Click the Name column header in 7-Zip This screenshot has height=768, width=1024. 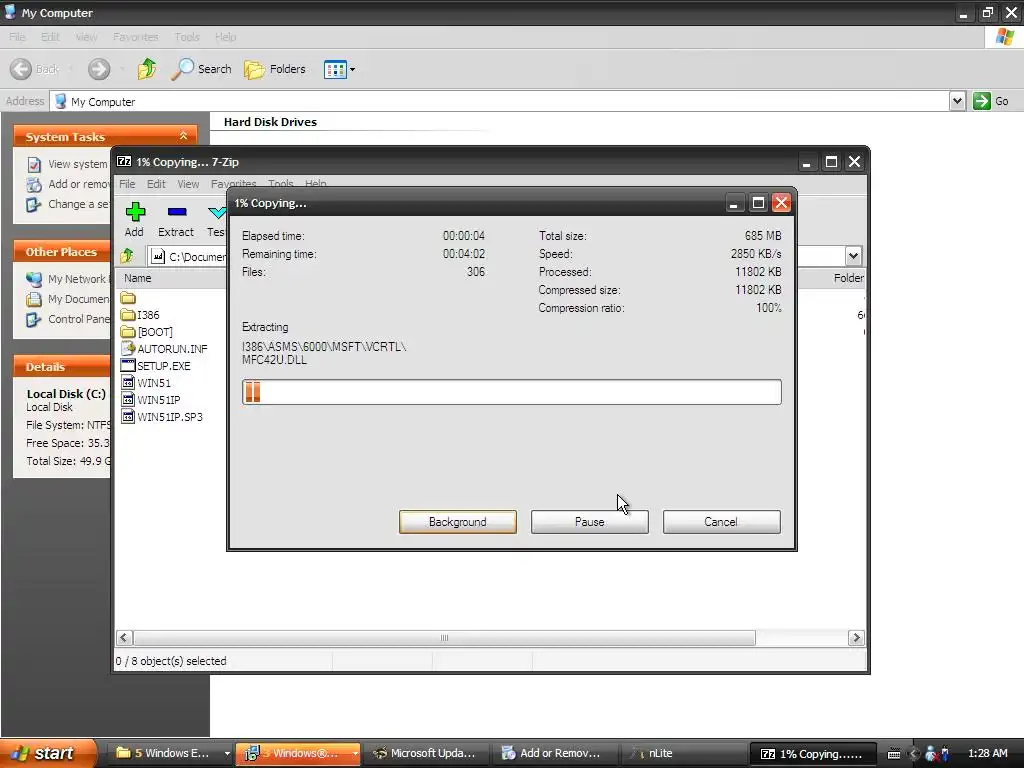point(171,278)
